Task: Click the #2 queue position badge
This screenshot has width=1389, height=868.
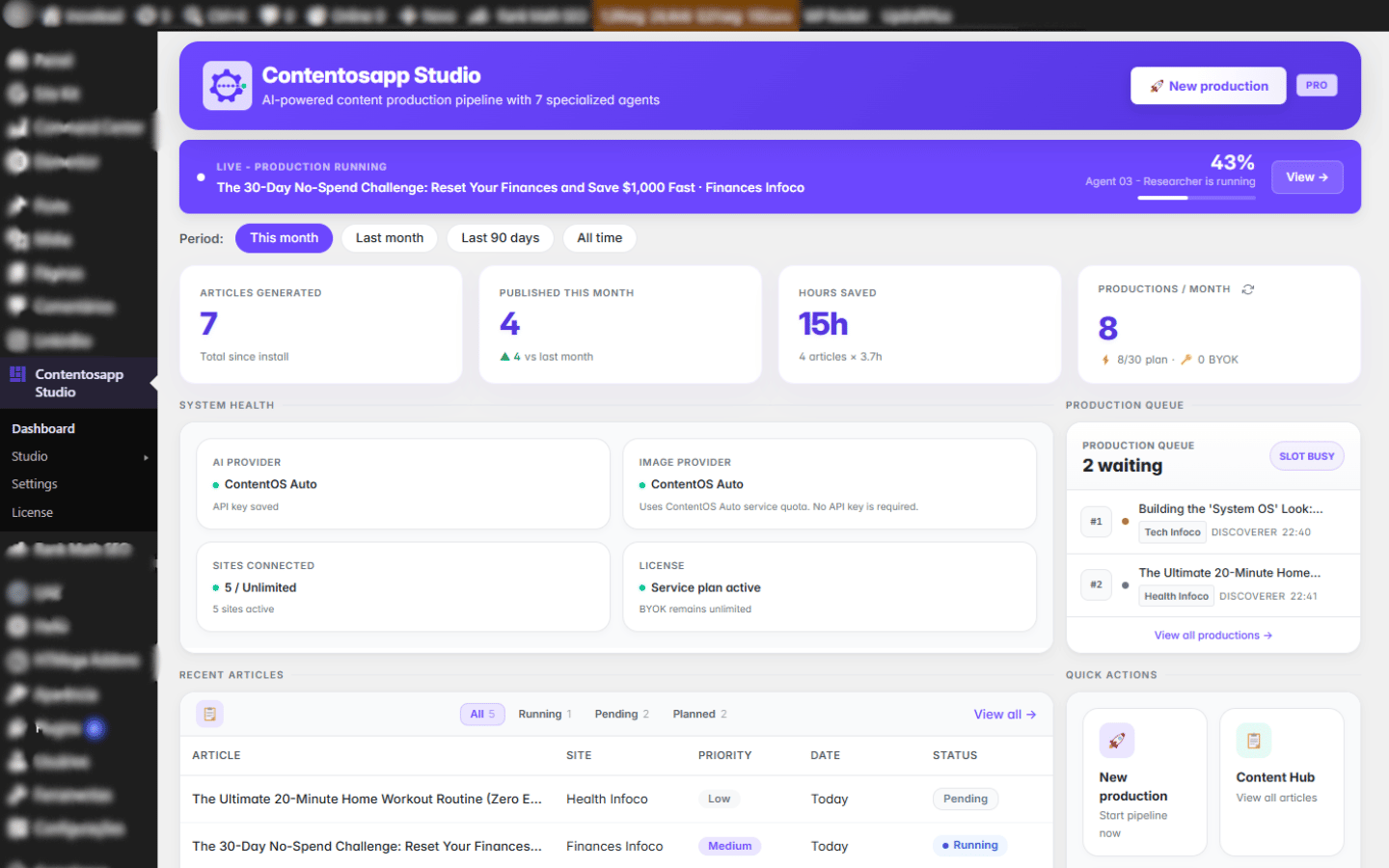Action: 1096,584
